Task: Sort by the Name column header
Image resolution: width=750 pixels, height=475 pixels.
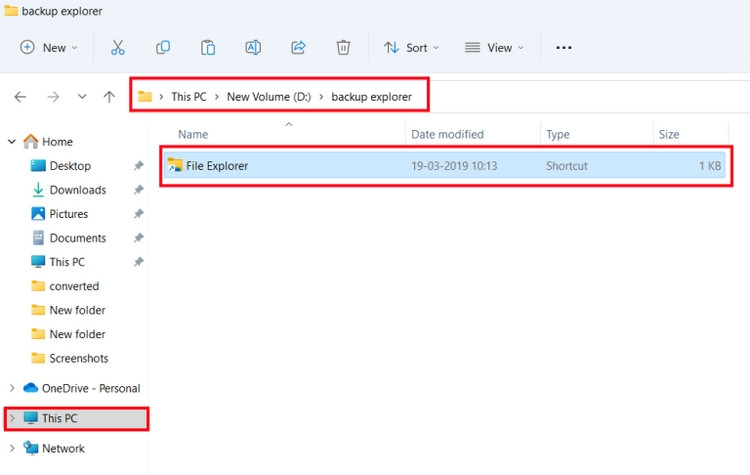Action: pyautogui.click(x=193, y=134)
